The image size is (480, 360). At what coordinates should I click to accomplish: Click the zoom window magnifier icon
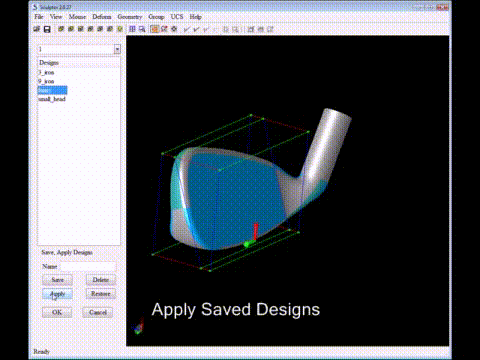142,29
